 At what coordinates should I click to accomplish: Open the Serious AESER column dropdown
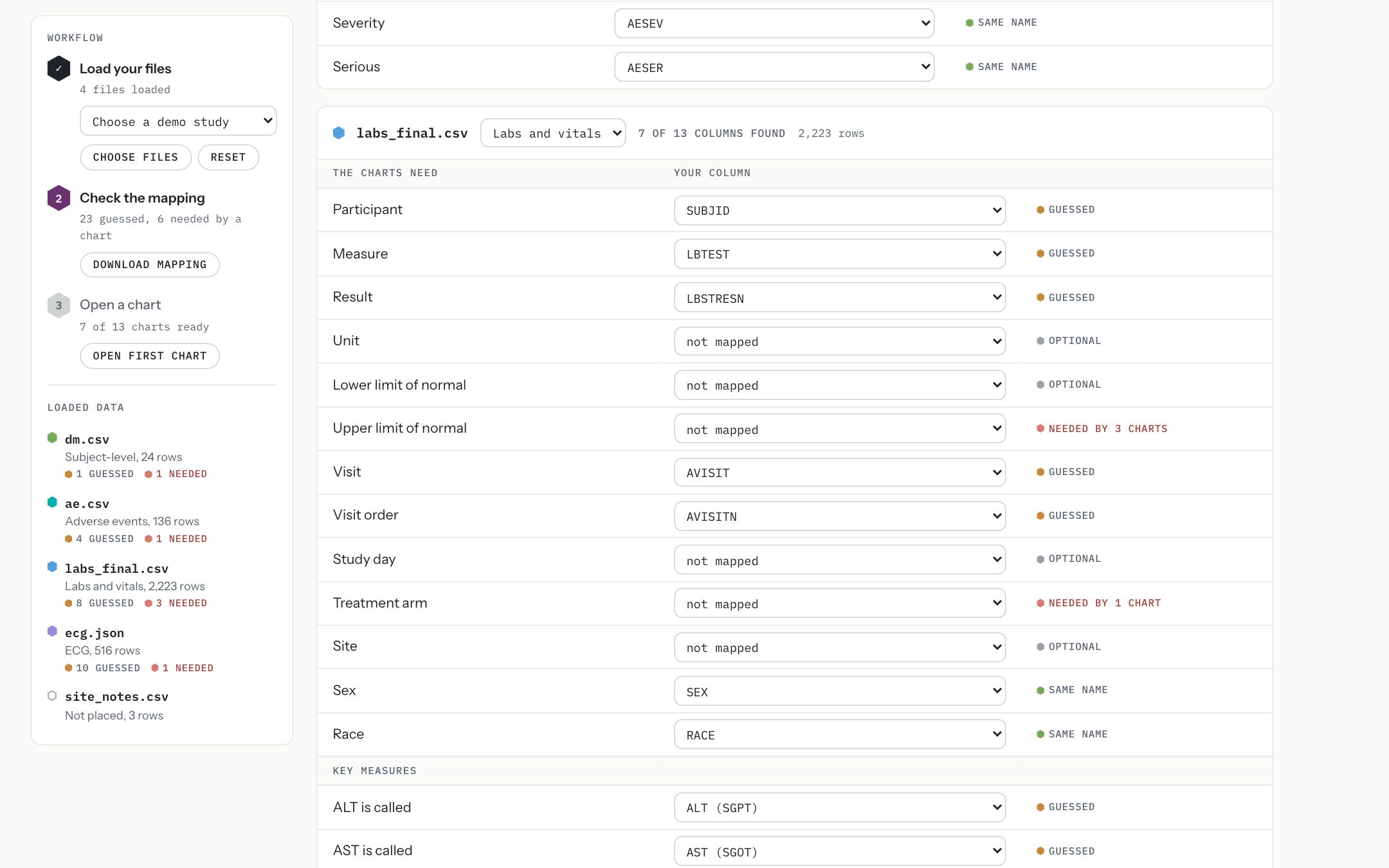tap(774, 67)
